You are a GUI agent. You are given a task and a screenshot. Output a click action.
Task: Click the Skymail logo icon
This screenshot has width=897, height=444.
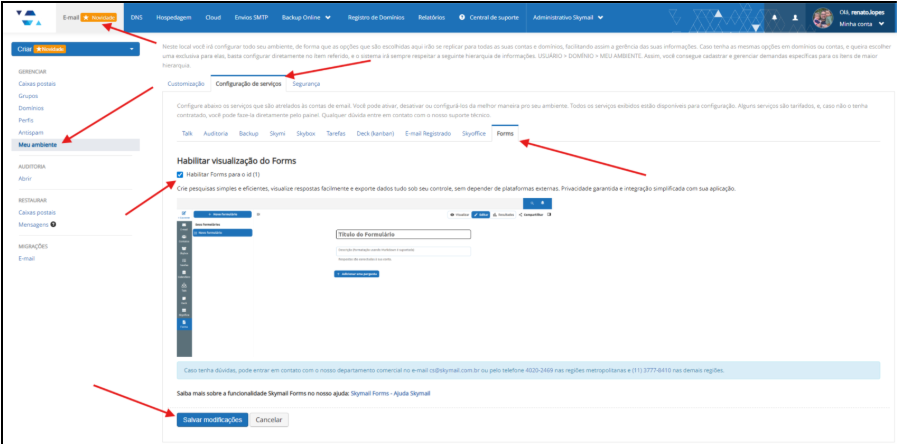coord(30,17)
